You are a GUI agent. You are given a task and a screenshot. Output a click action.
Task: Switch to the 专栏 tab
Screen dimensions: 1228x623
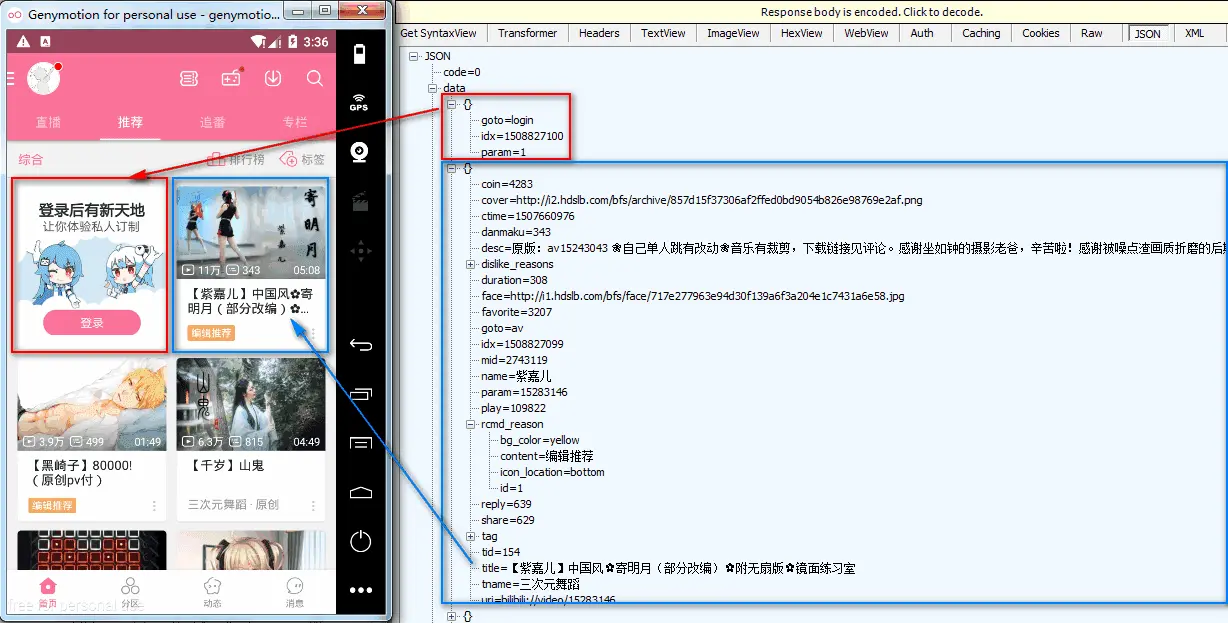tap(294, 122)
